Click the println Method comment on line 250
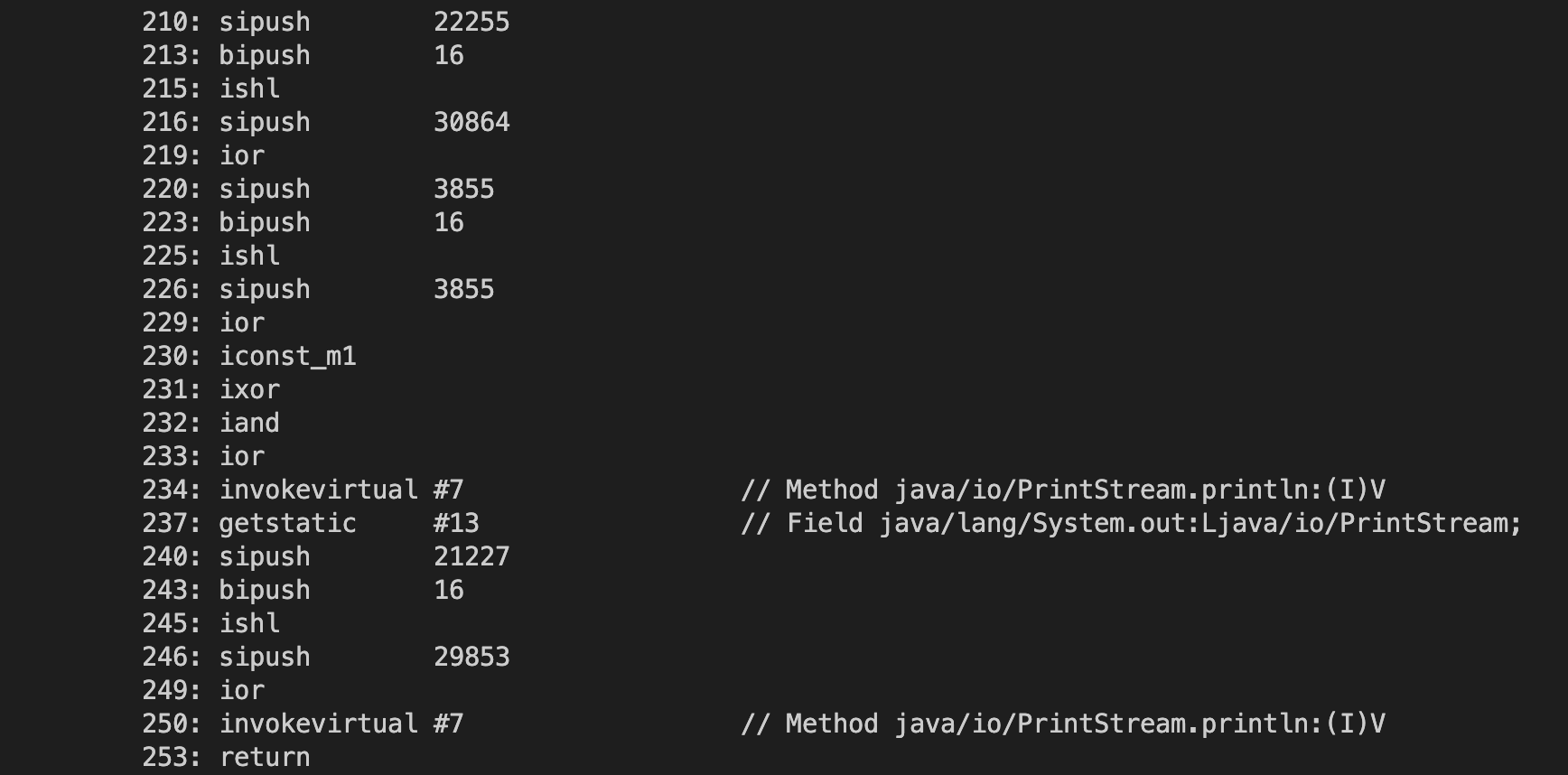Viewport: 1568px width, 775px height. tap(1062, 724)
